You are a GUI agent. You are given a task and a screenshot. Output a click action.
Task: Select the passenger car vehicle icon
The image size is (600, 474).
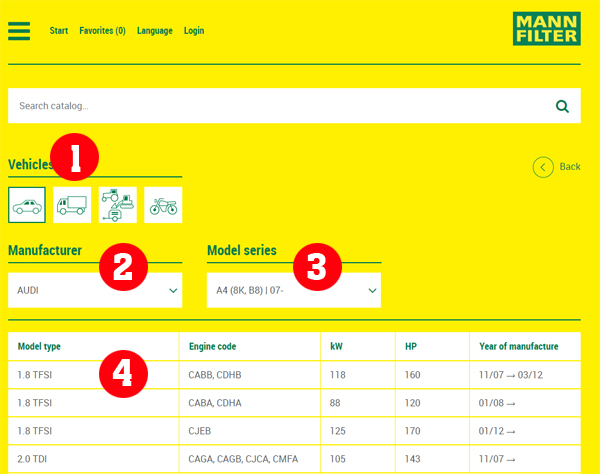point(27,205)
